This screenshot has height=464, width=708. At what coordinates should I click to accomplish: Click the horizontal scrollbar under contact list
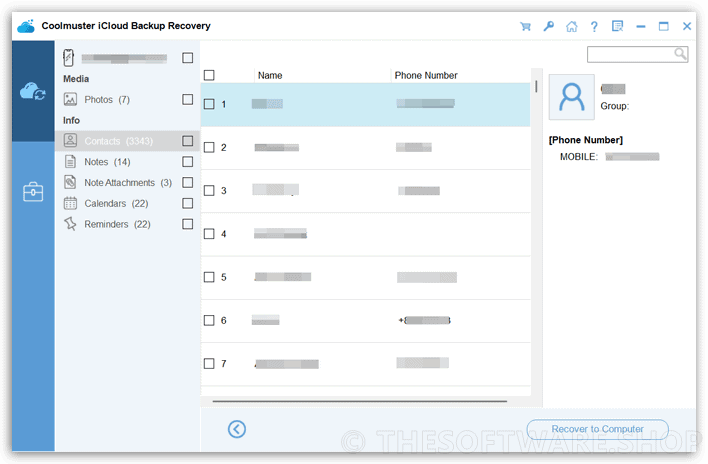359,401
